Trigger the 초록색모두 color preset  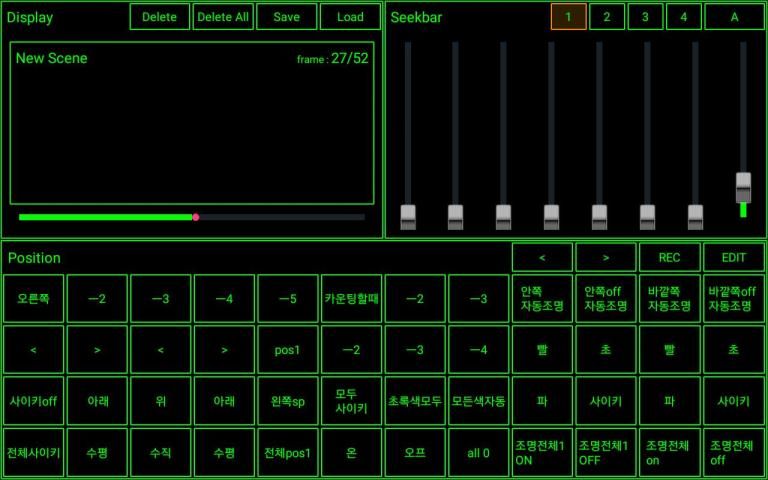[x=415, y=401]
